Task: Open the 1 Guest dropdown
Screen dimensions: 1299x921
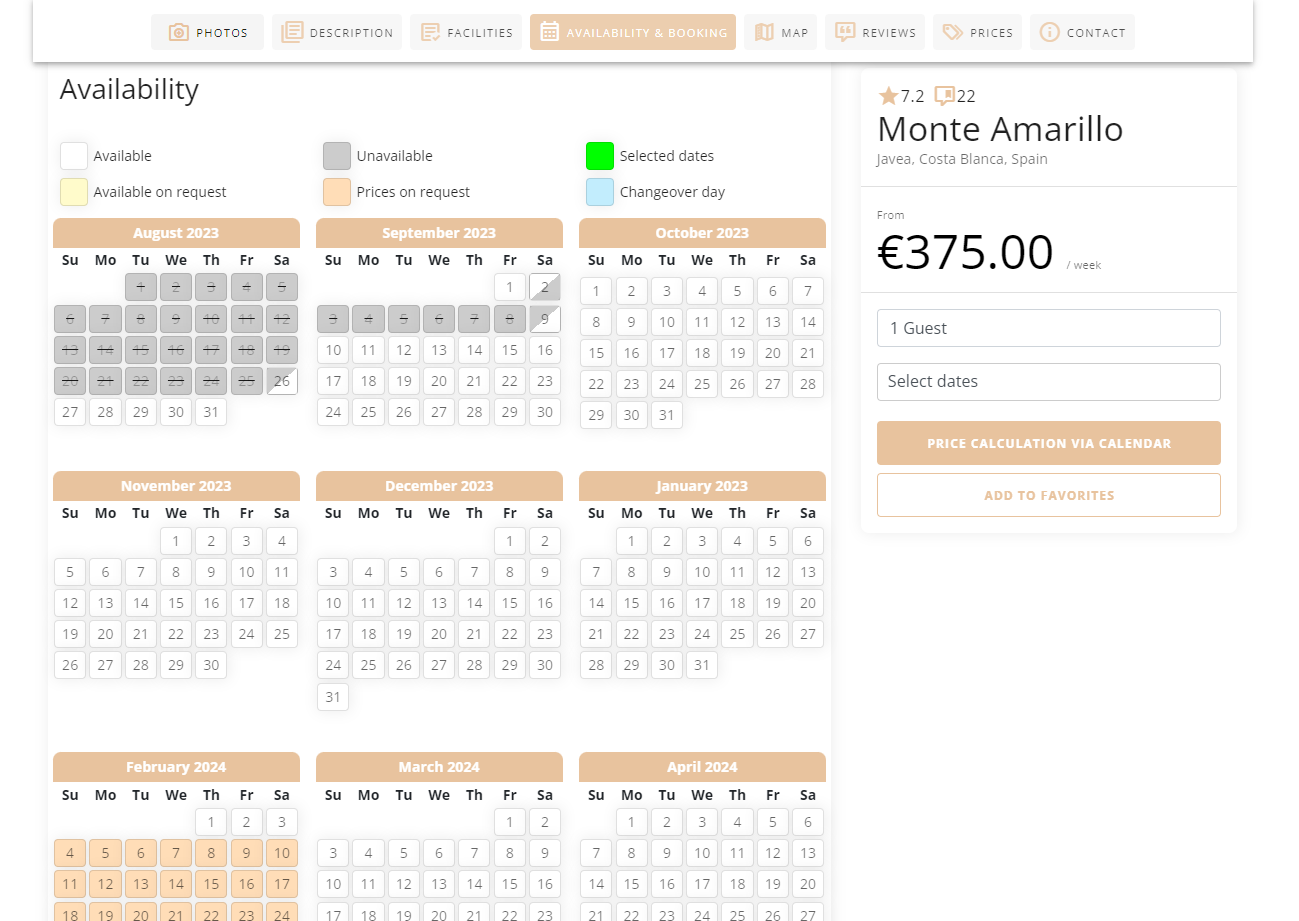Action: (1049, 328)
